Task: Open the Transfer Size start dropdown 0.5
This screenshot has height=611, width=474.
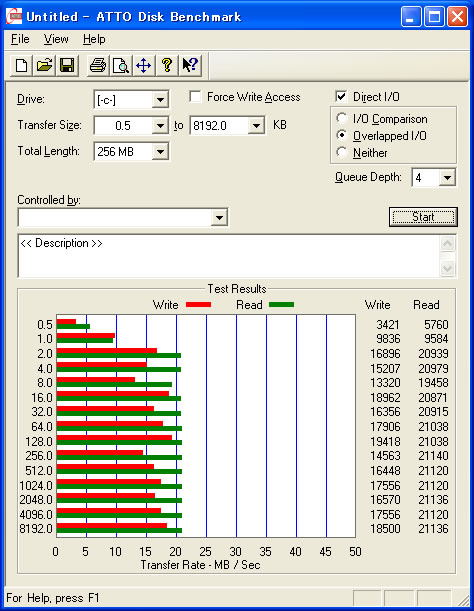Action: coord(160,125)
